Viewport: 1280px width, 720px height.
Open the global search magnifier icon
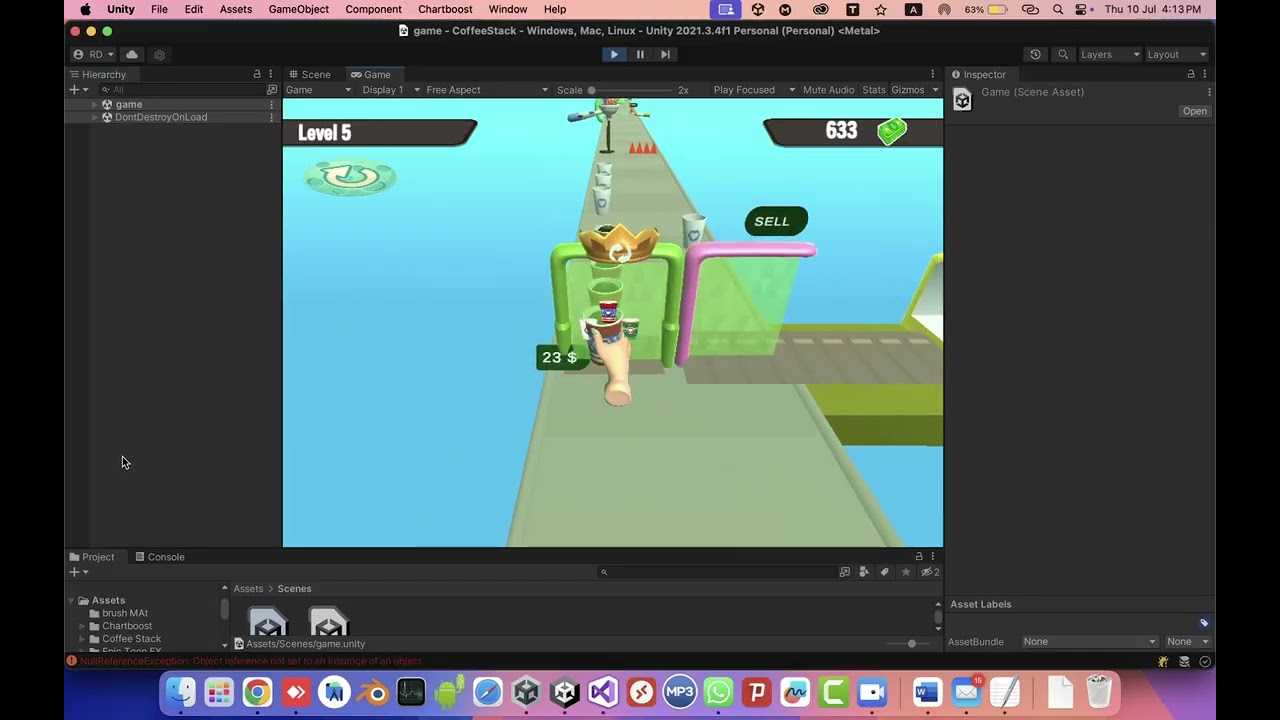pos(1063,54)
